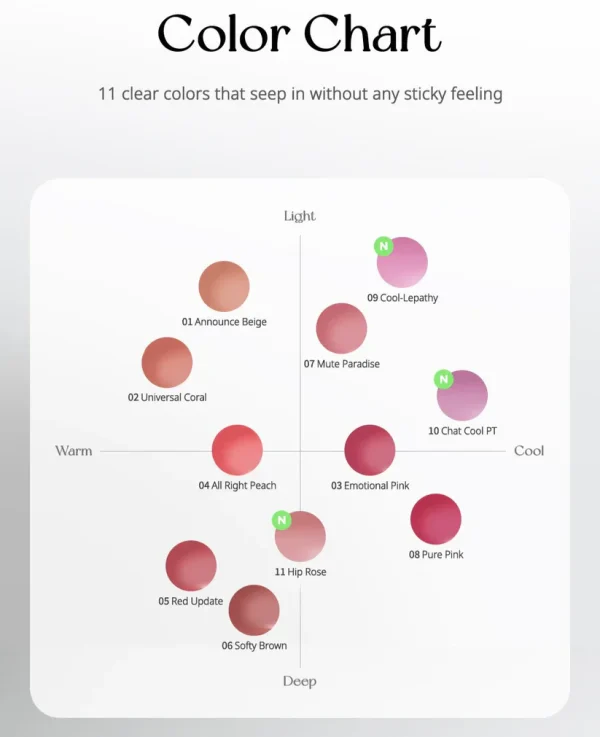Select the 02 Universal Coral color circle

167,362
